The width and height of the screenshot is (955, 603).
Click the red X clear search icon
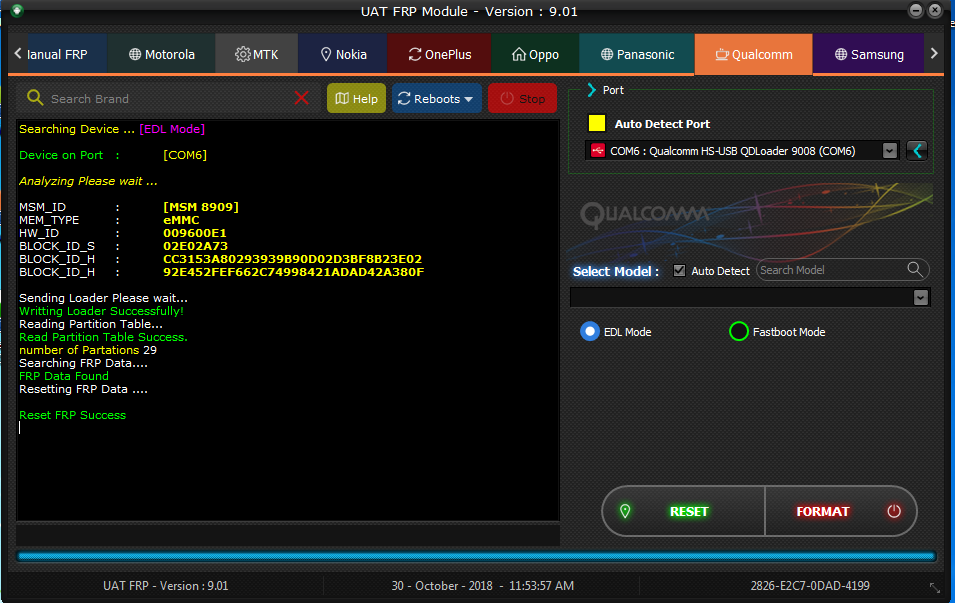(301, 98)
